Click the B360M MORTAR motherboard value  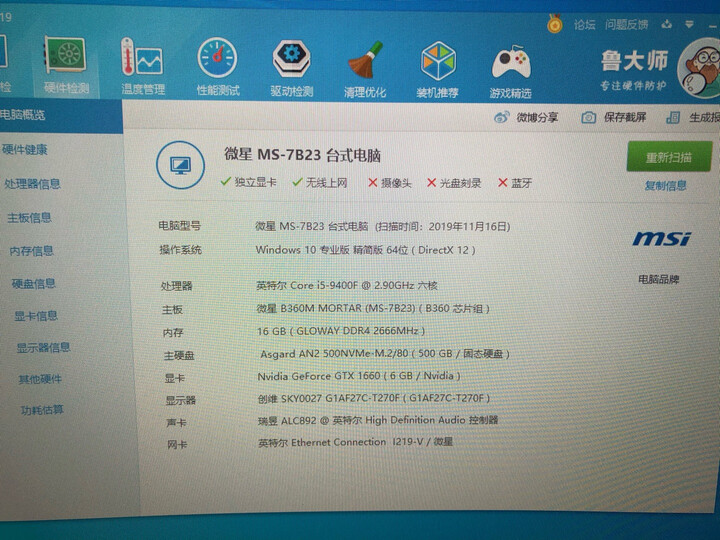(x=373, y=308)
